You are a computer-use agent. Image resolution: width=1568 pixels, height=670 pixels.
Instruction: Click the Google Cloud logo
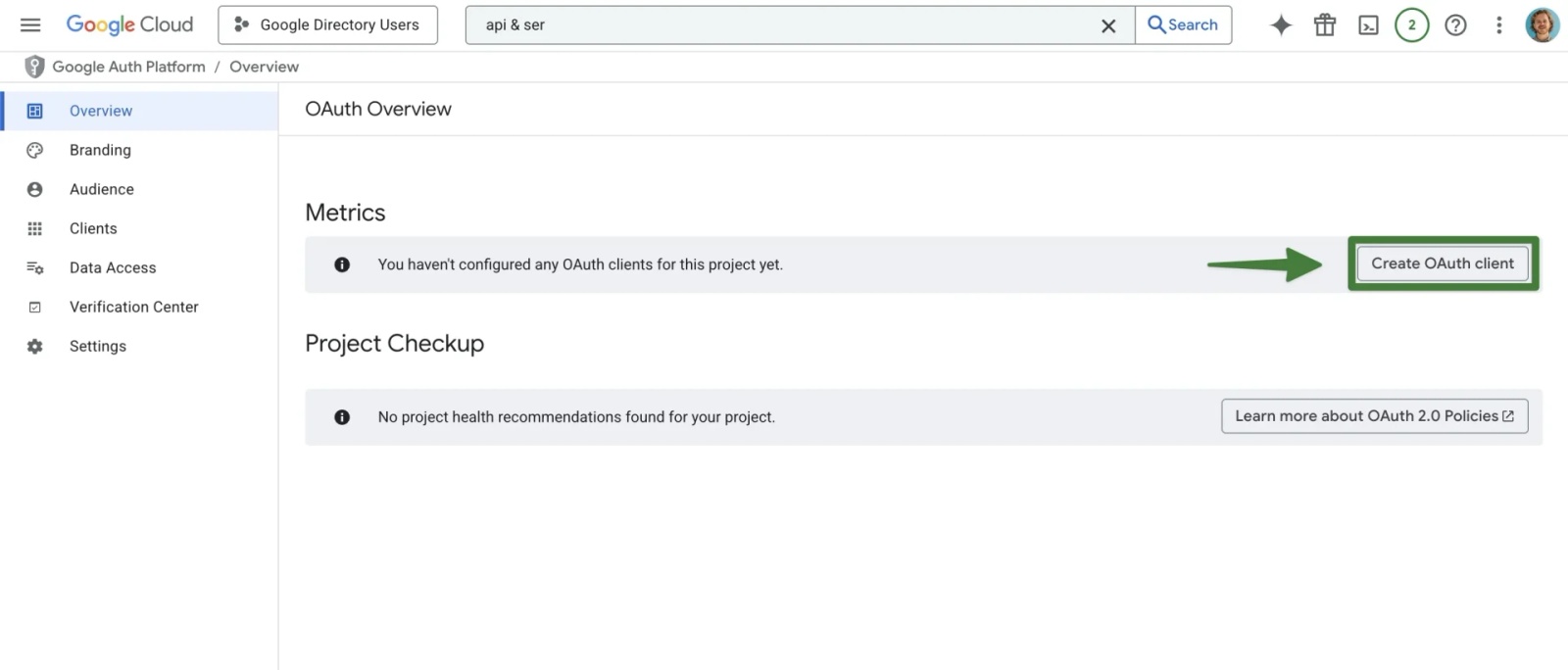point(129,24)
